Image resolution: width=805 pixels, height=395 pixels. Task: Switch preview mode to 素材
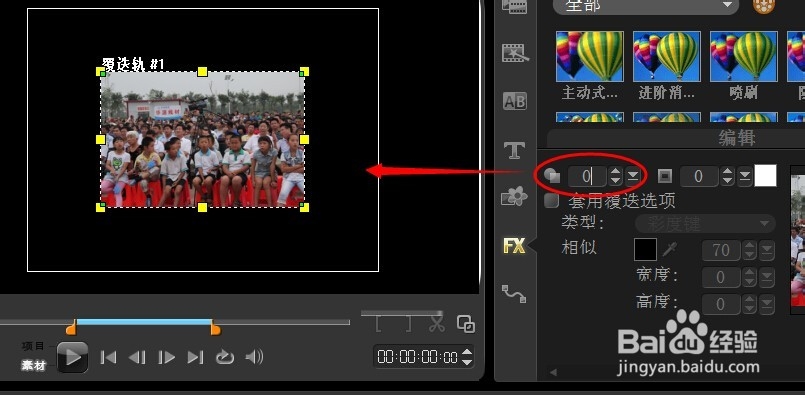[34, 365]
